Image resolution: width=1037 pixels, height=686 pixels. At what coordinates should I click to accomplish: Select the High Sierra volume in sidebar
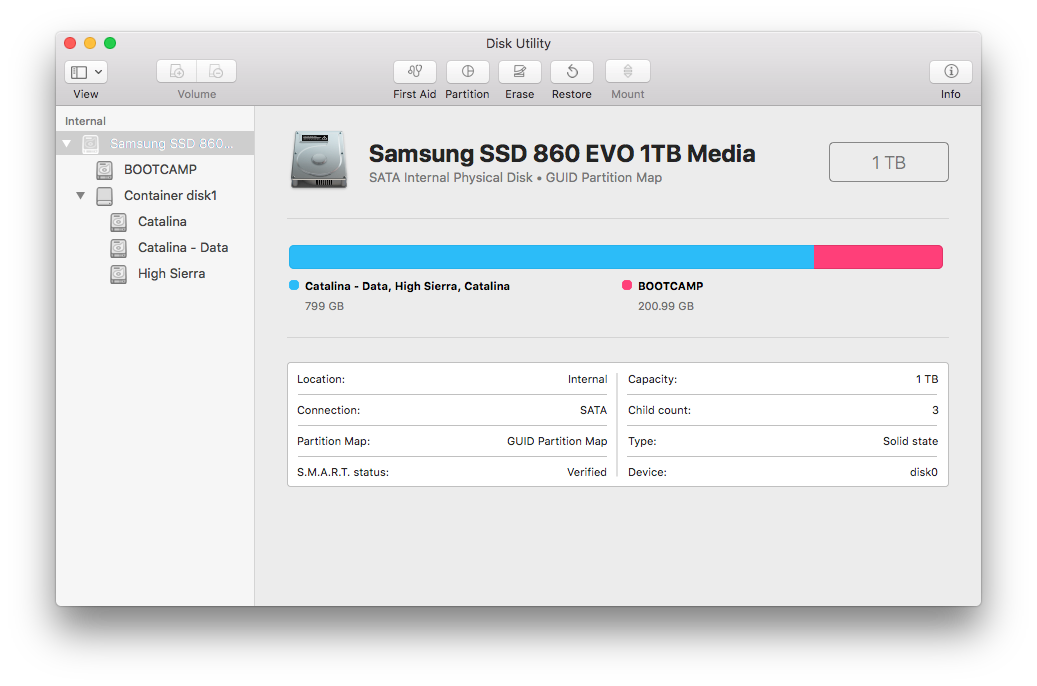pyautogui.click(x=155, y=273)
